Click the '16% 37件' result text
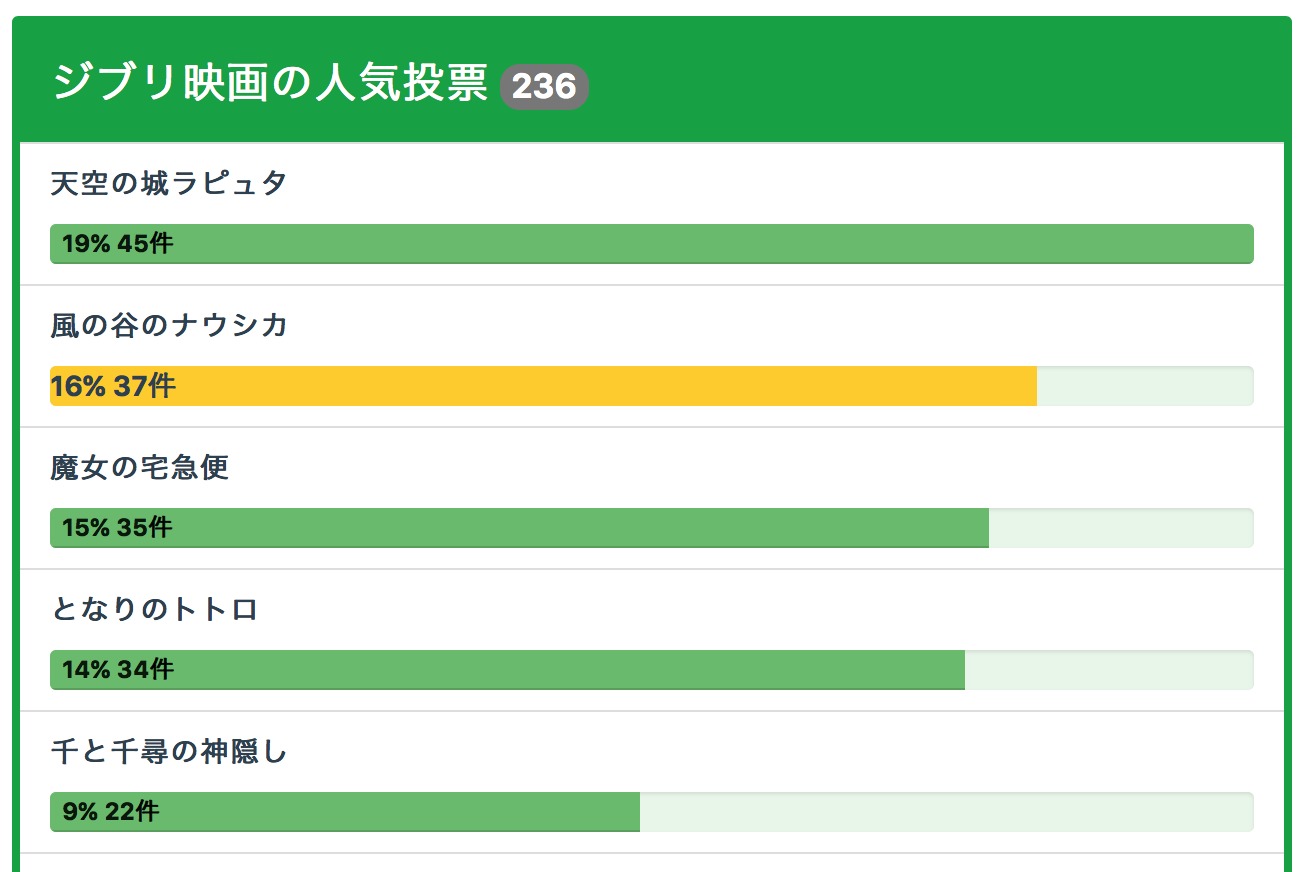Screen dimensions: 1306x872 point(113,386)
